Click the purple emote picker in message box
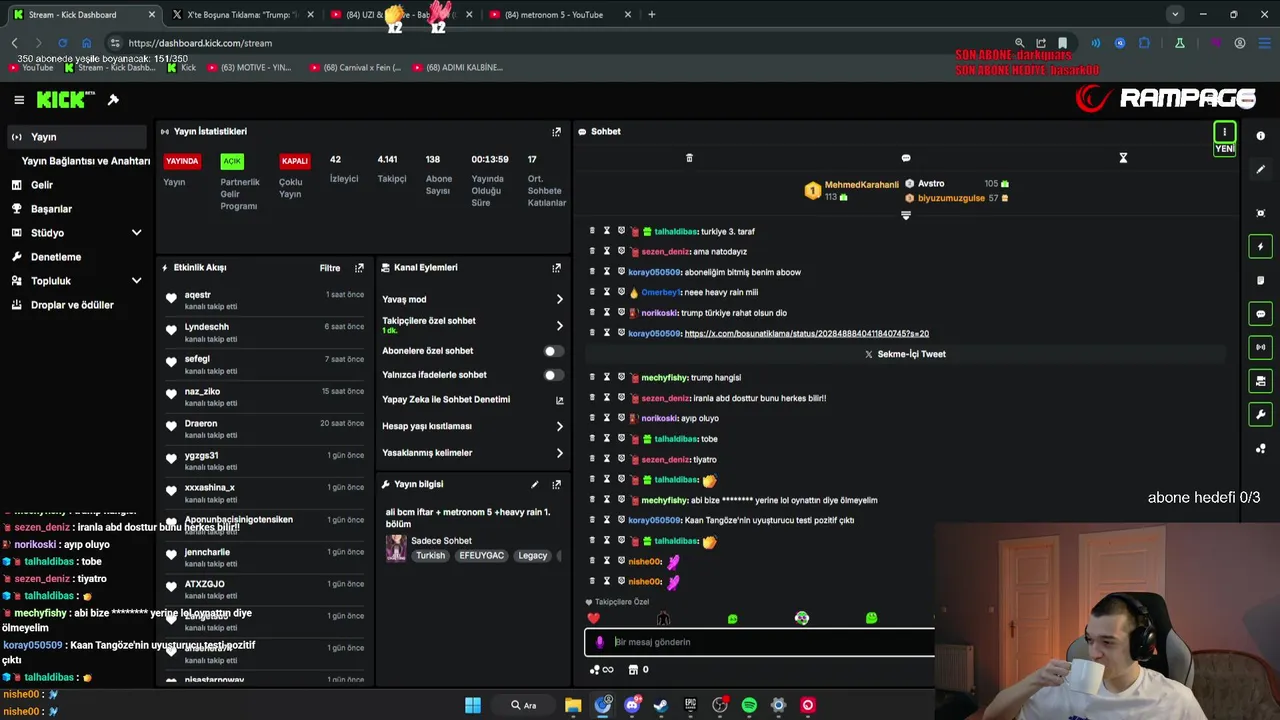The height and width of the screenshot is (720, 1280). 600,643
